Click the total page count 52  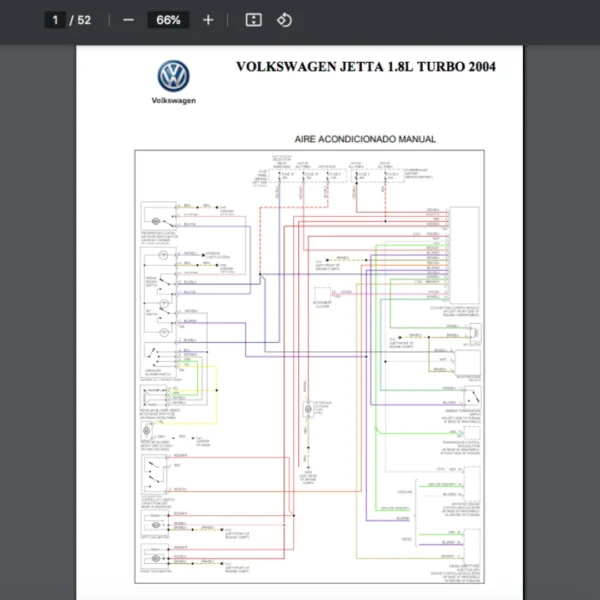pos(84,20)
